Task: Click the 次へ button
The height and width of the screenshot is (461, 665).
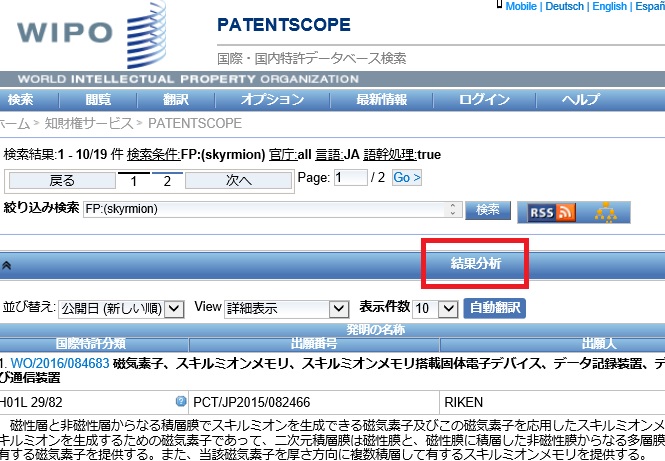Action: [238, 181]
